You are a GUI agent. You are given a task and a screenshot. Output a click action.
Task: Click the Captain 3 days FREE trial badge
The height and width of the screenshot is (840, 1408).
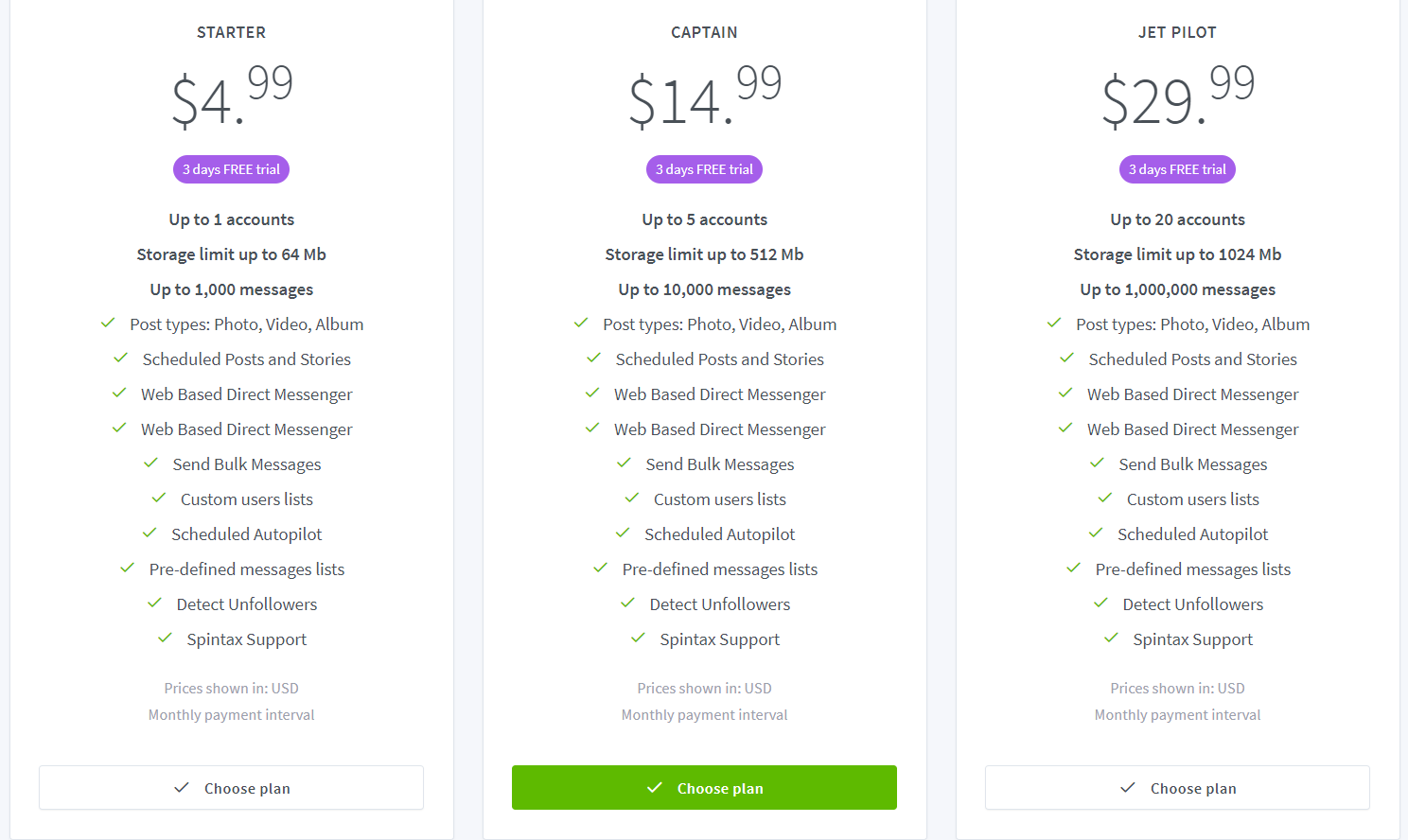tap(704, 169)
